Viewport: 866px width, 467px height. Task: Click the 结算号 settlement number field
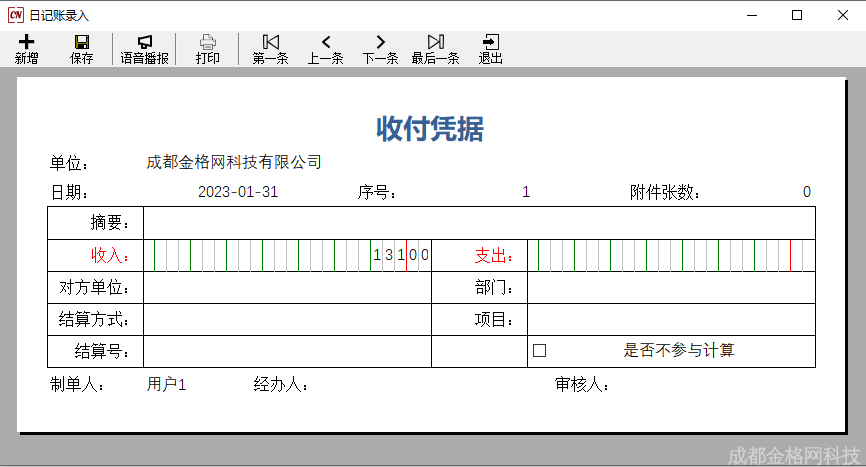pyautogui.click(x=287, y=352)
